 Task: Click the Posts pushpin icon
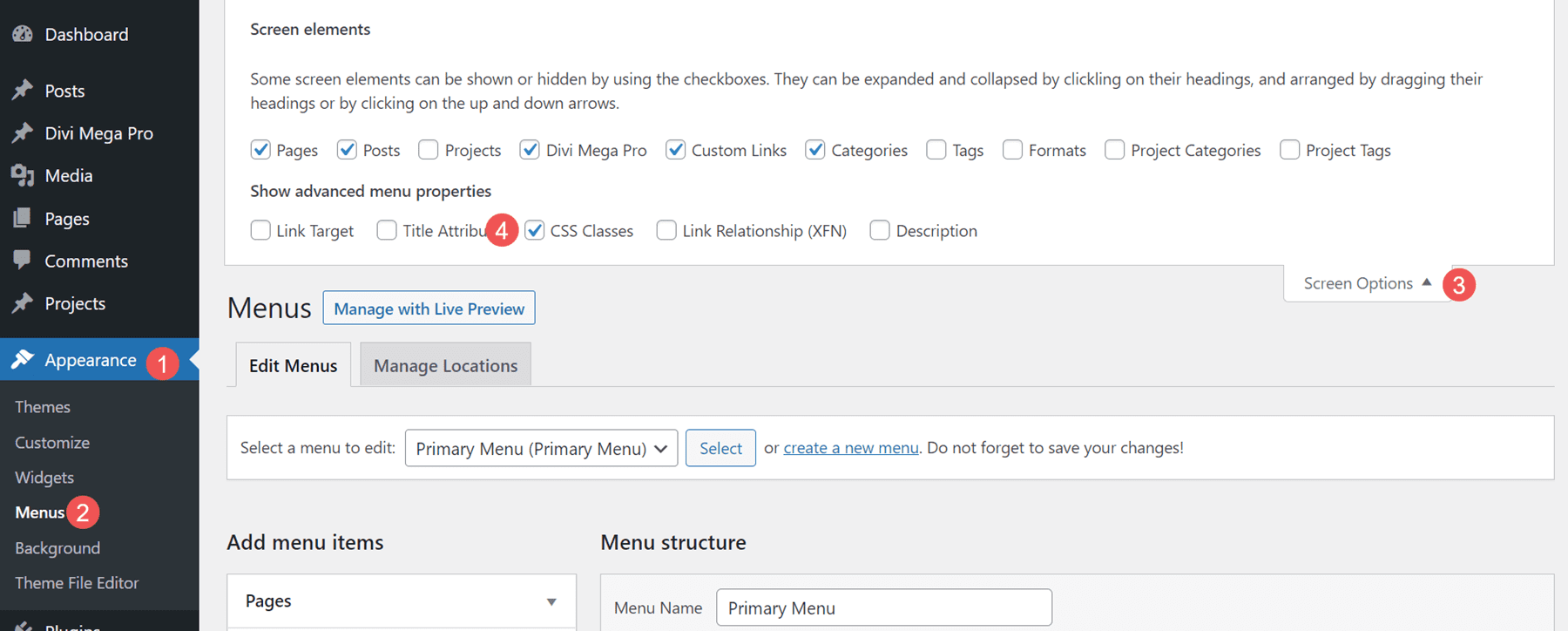click(x=23, y=90)
